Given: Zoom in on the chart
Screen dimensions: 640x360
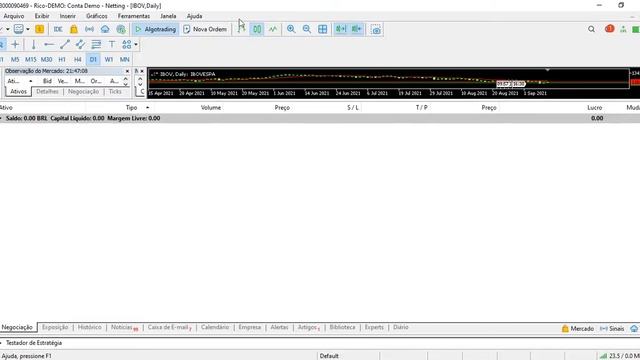Looking at the screenshot, I should pyautogui.click(x=291, y=29).
